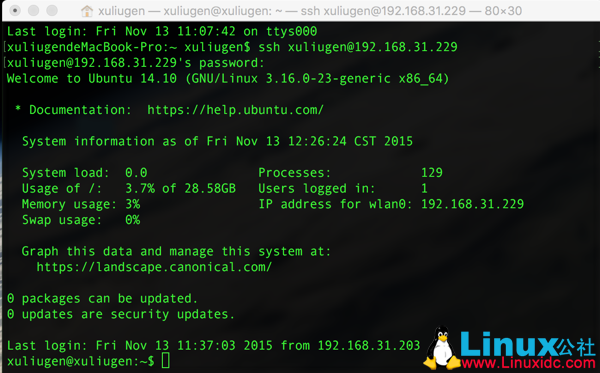Viewport: 600px width, 373px height.
Task: Click the 'Users logged in:' label
Action: pyautogui.click(x=317, y=189)
